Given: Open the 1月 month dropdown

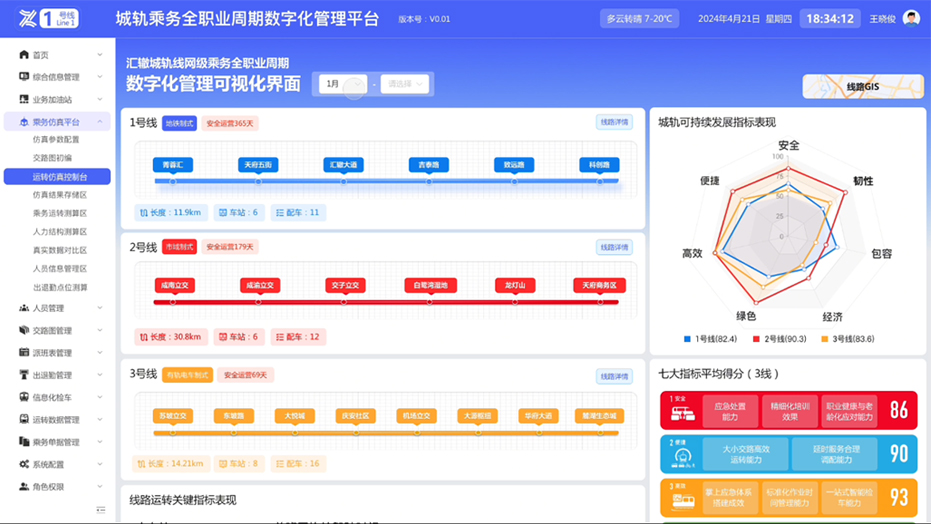Looking at the screenshot, I should pos(343,85).
